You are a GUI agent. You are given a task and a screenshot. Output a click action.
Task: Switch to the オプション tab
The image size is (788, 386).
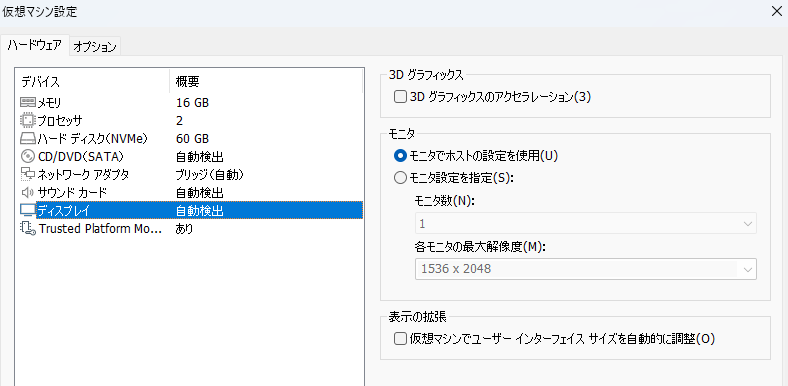[94, 47]
